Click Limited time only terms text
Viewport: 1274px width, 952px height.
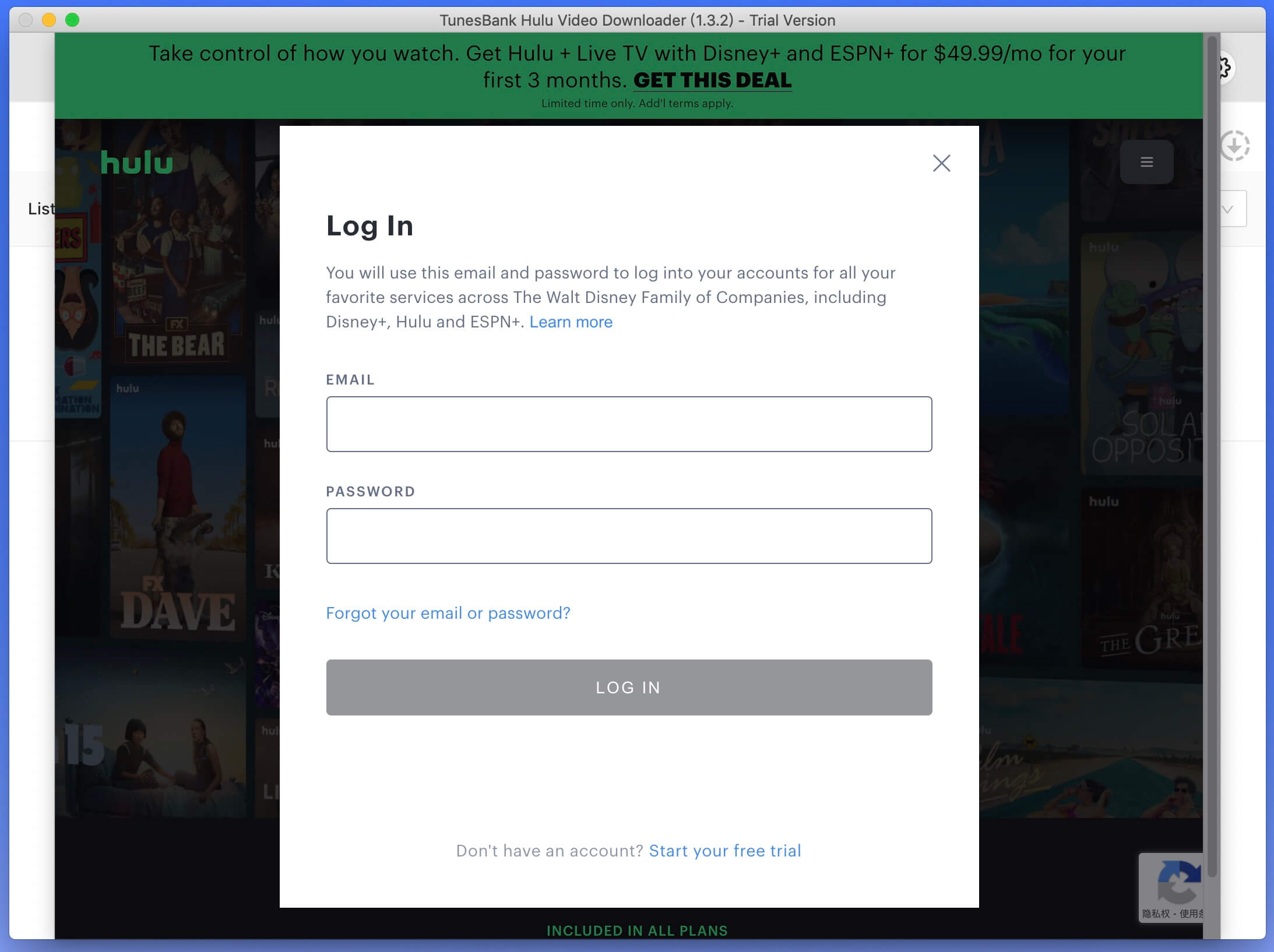point(637,103)
